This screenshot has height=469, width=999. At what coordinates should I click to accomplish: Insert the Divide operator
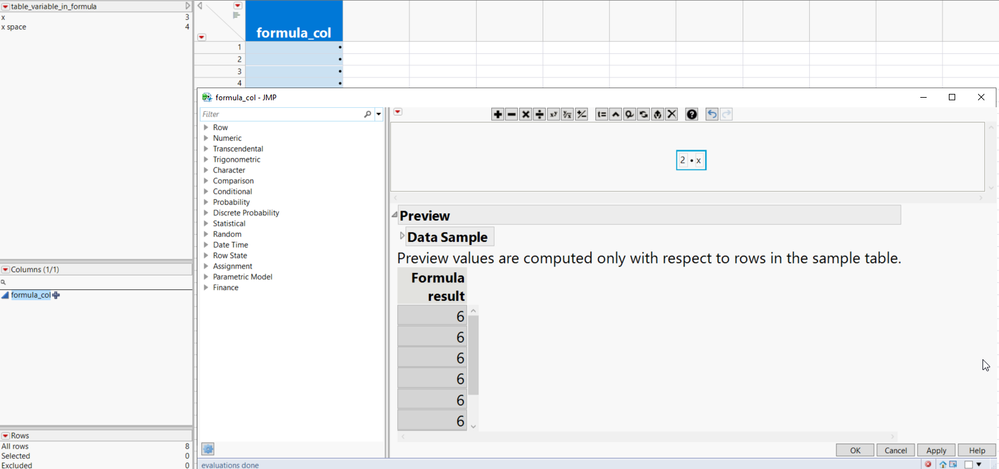click(x=539, y=114)
